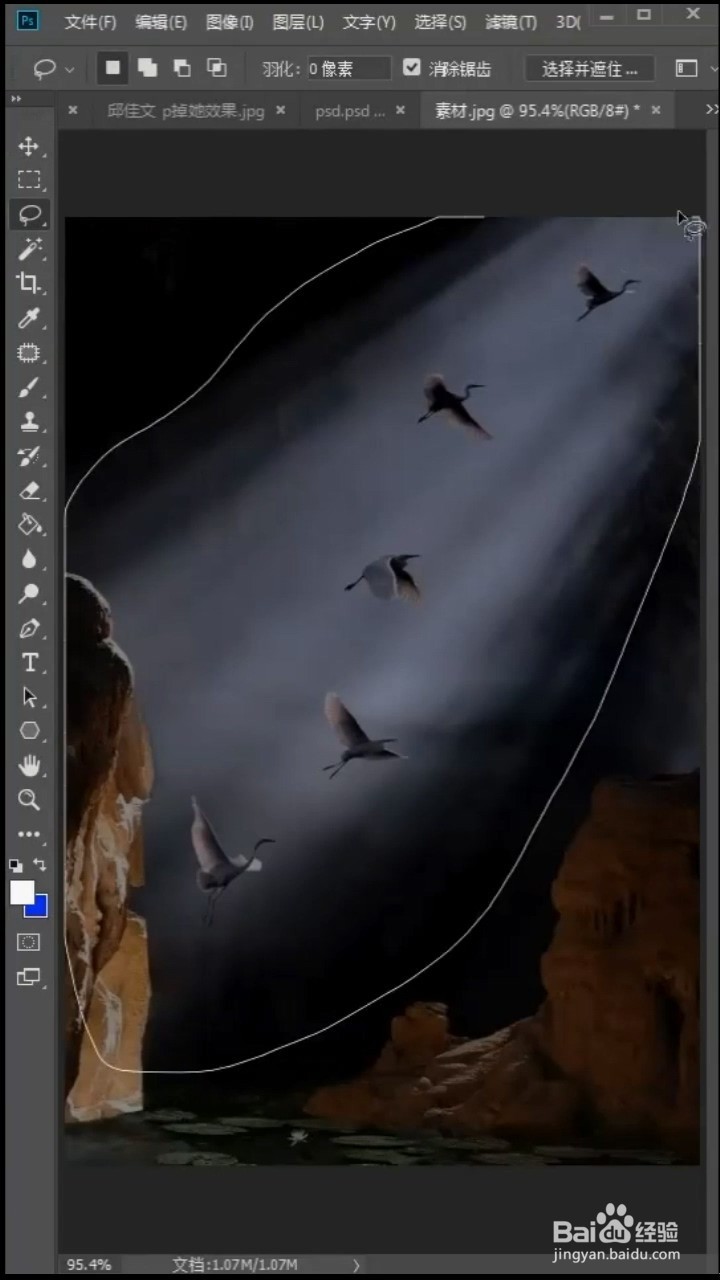Open the 图层(L) menu
Image resolution: width=720 pixels, height=1280 pixels.
[298, 21]
